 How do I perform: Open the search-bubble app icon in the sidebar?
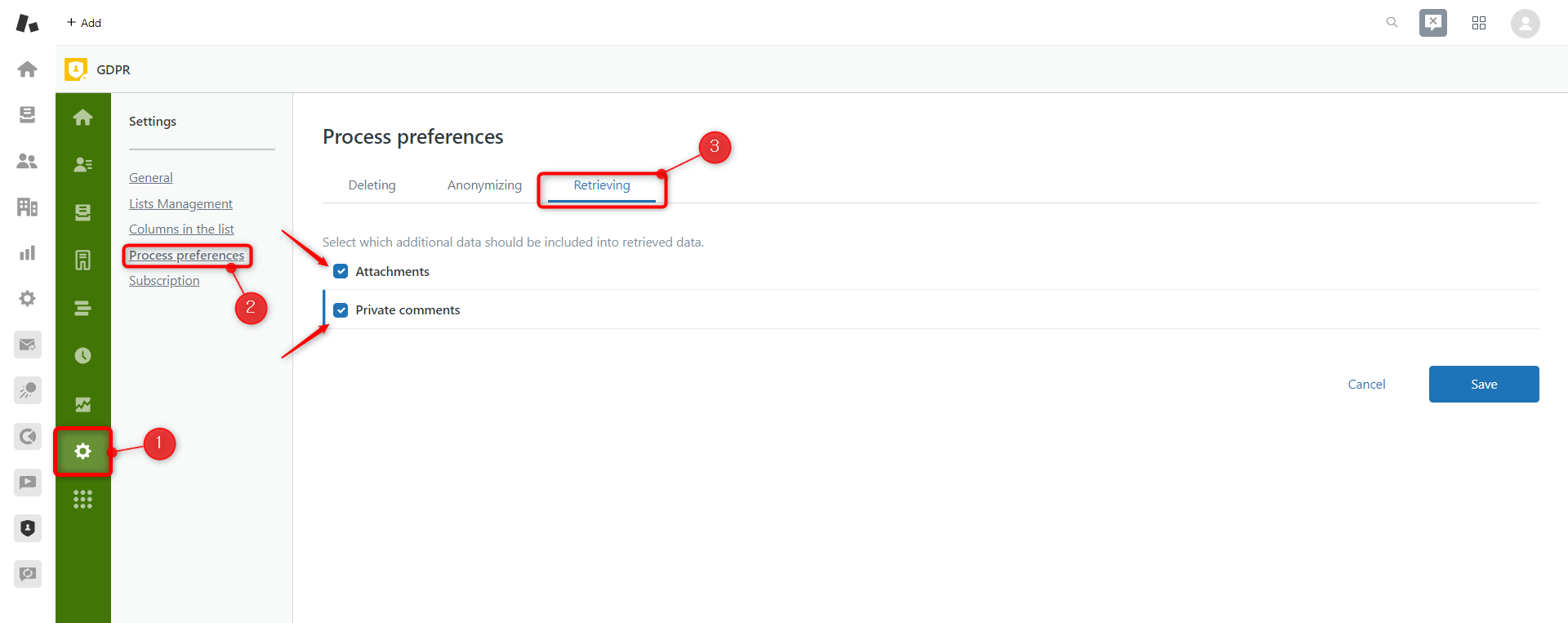[28, 574]
